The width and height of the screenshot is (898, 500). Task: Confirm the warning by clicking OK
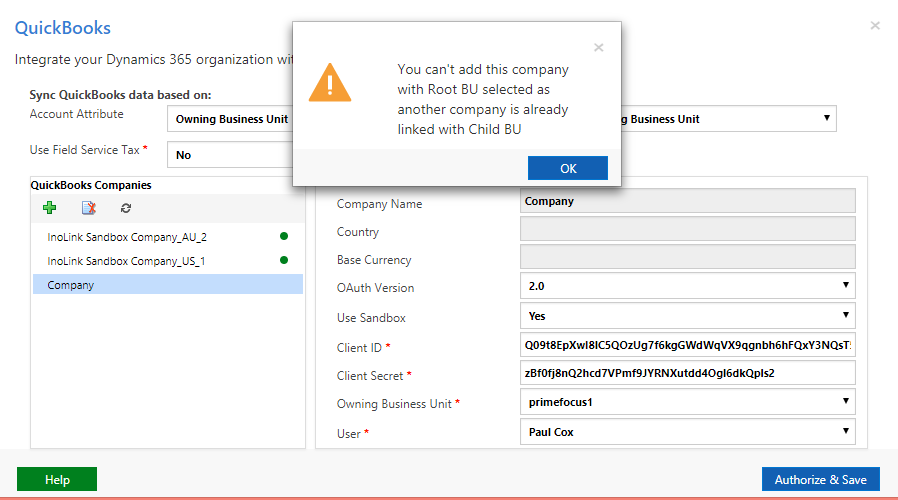tap(568, 168)
